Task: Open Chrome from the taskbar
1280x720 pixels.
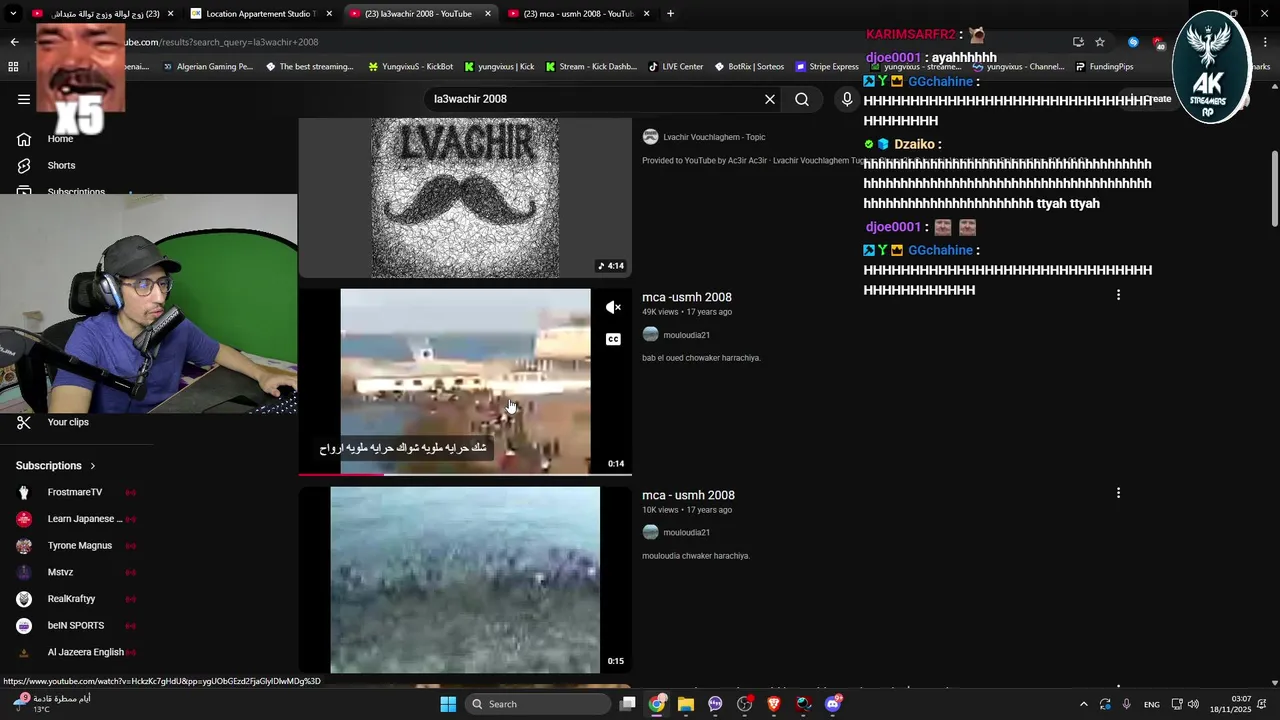Action: [x=656, y=704]
